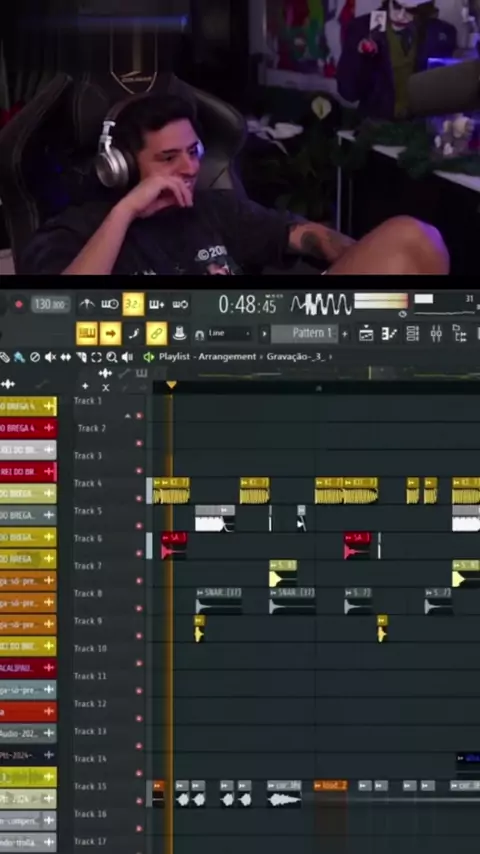Click the Gravação clip name in breadcrumb
Screen dimensions: 480x854
[x=296, y=357]
